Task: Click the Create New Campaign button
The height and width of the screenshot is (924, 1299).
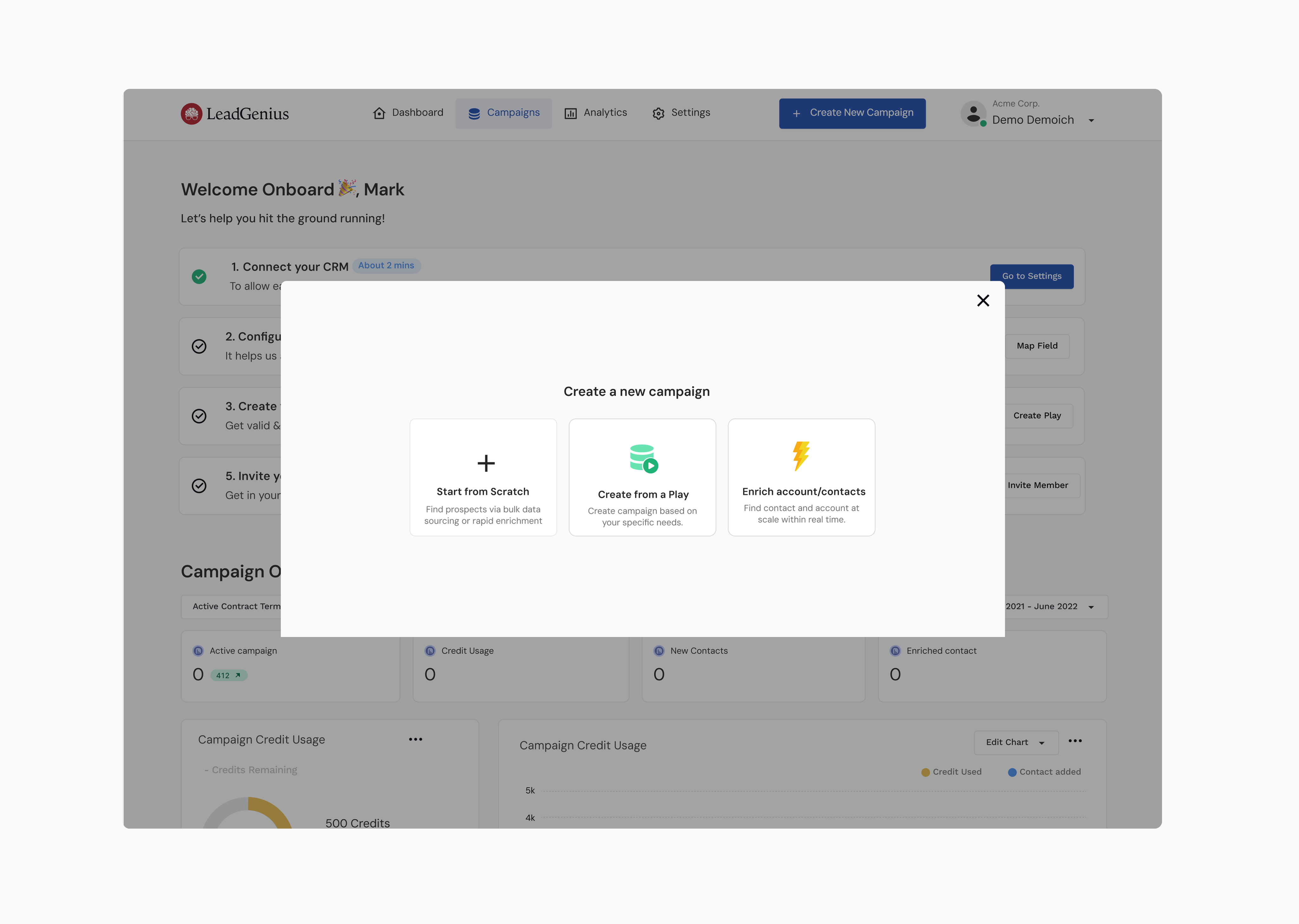Action: click(852, 113)
